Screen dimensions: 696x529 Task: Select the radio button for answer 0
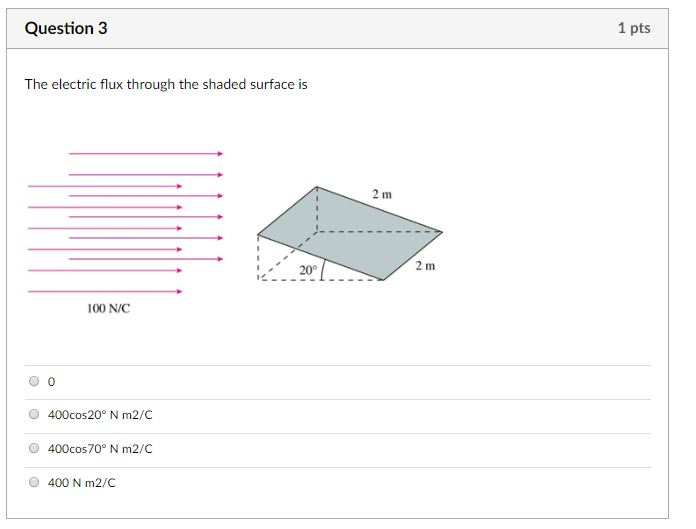click(x=34, y=381)
